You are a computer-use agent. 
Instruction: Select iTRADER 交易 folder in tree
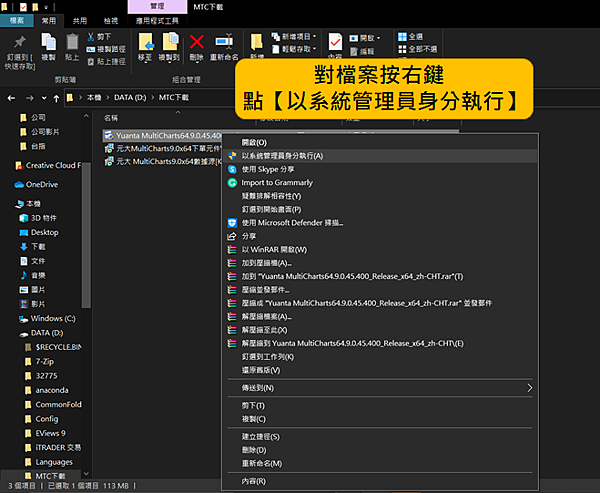[52, 448]
